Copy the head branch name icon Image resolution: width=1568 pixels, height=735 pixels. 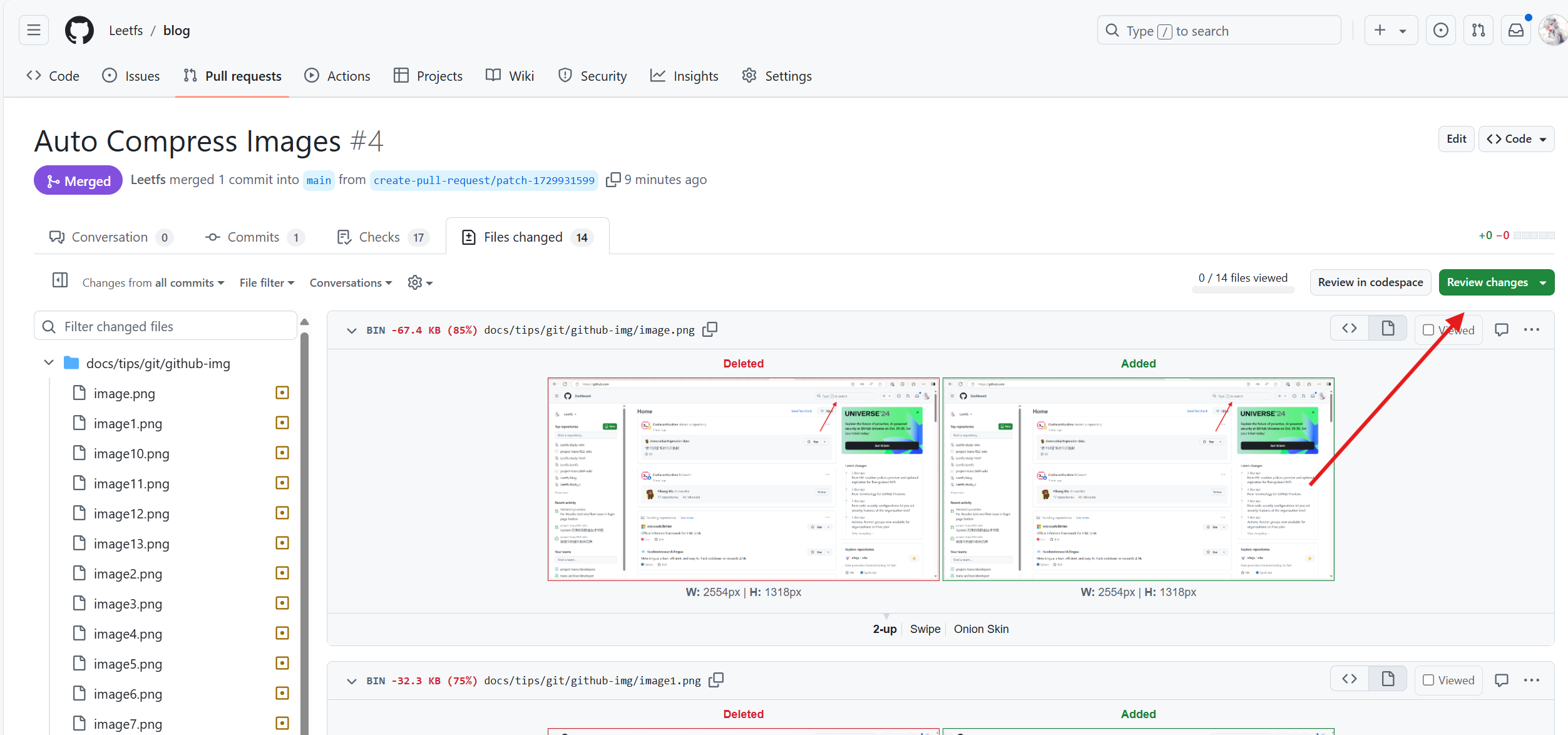pyautogui.click(x=613, y=180)
